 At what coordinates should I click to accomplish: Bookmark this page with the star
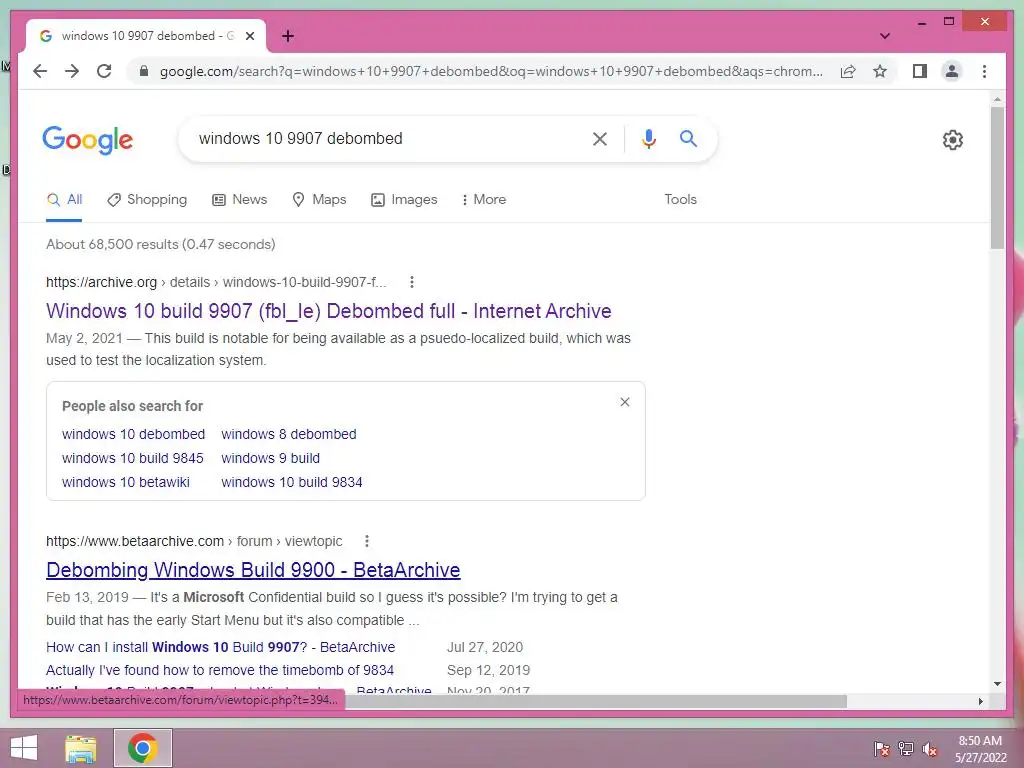(880, 71)
